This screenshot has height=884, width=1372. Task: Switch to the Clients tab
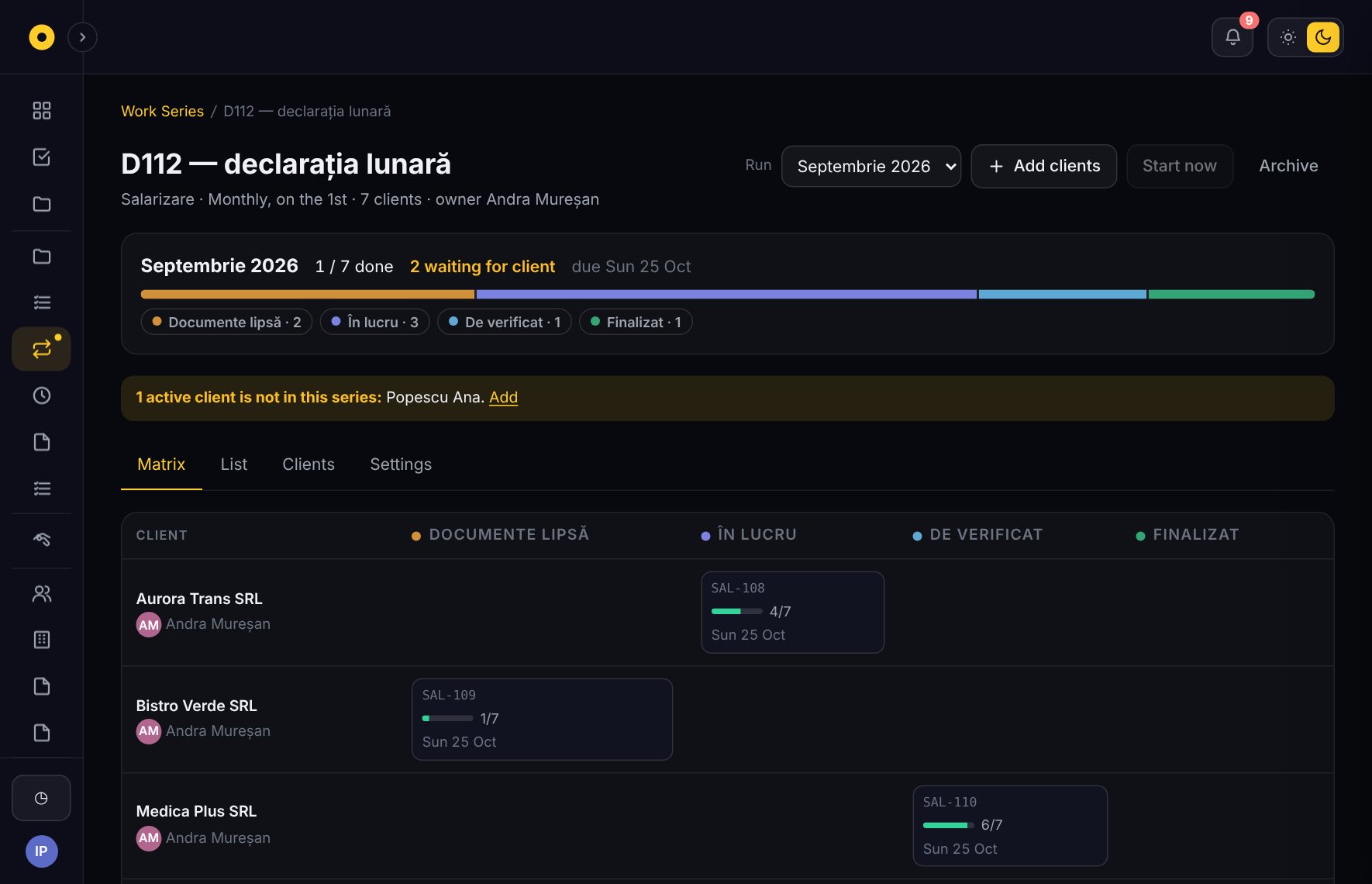coord(309,464)
